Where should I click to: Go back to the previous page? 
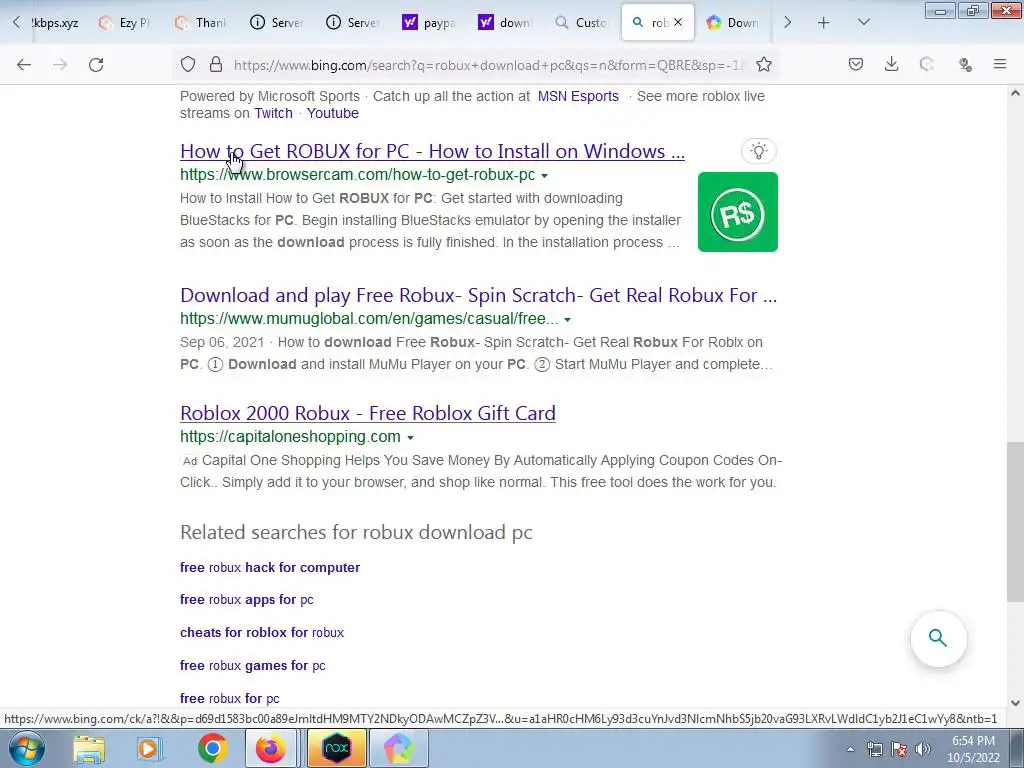click(24, 65)
